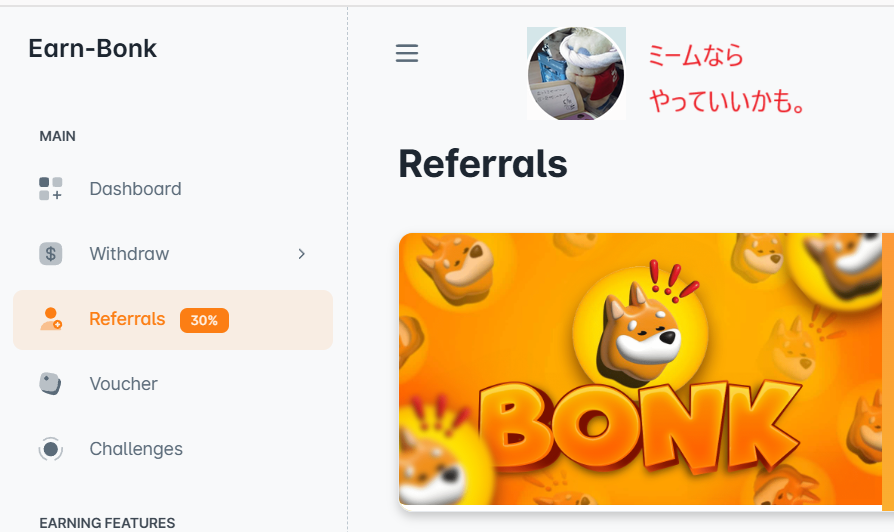
Task: Click the Referrals page heading
Action: [x=482, y=164]
